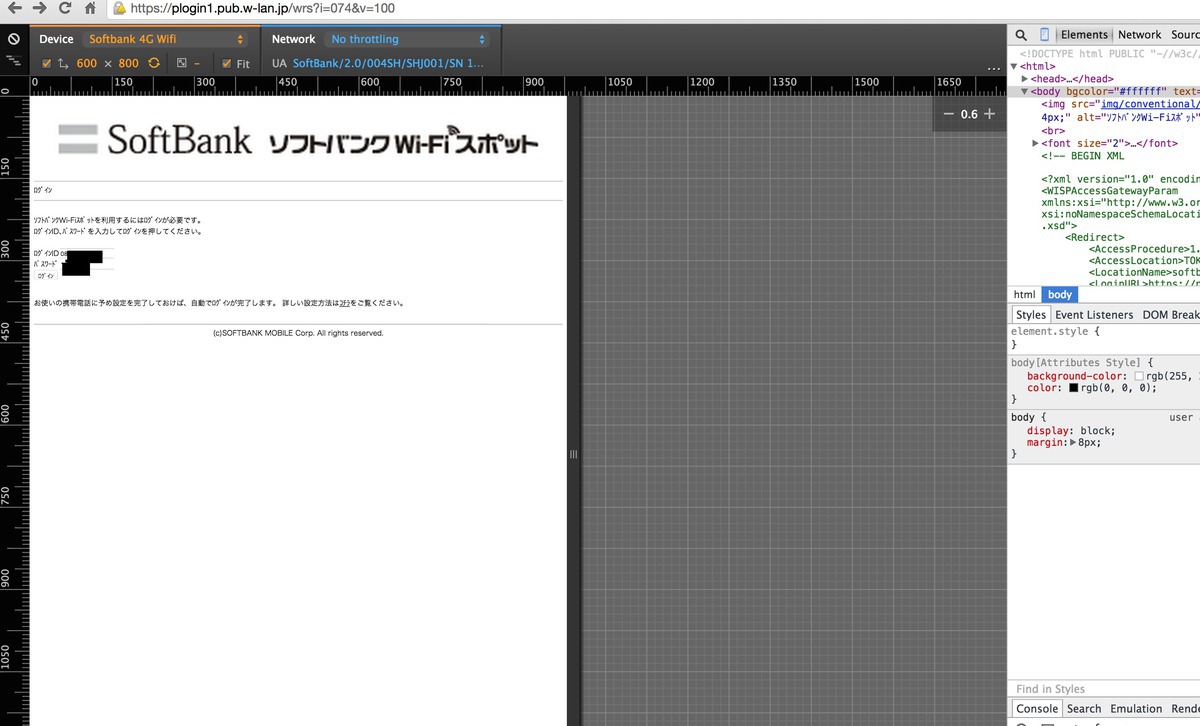Switch to the Sources tab

[1185, 35]
